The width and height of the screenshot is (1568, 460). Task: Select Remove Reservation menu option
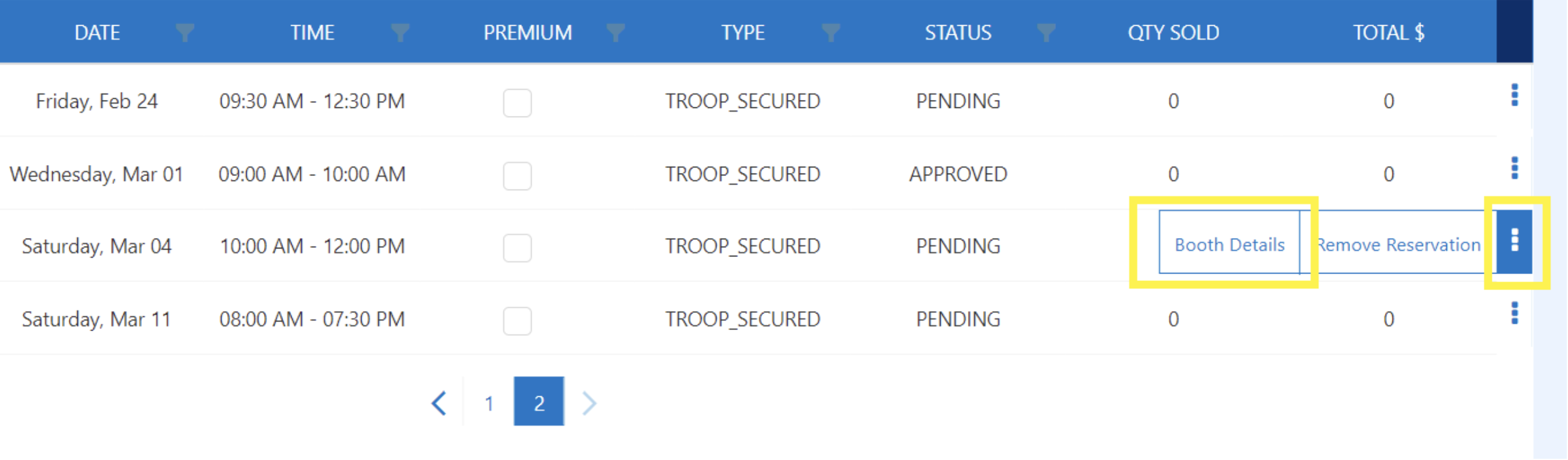pyautogui.click(x=1399, y=244)
